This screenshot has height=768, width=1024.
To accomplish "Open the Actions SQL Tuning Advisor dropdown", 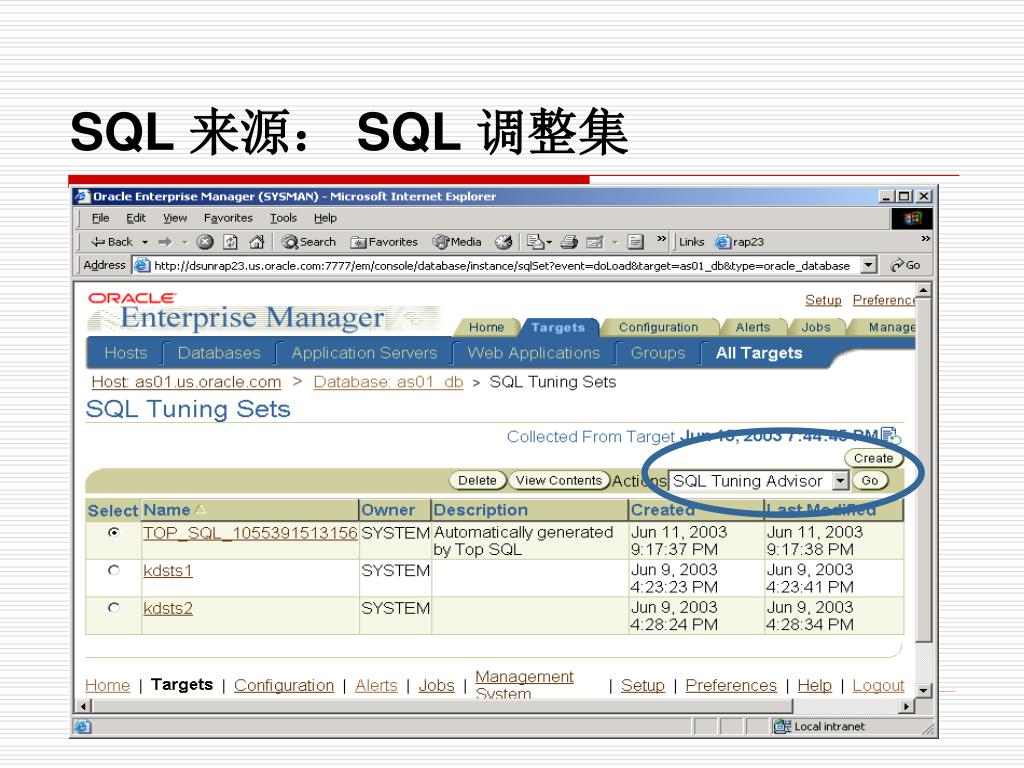I will [840, 481].
